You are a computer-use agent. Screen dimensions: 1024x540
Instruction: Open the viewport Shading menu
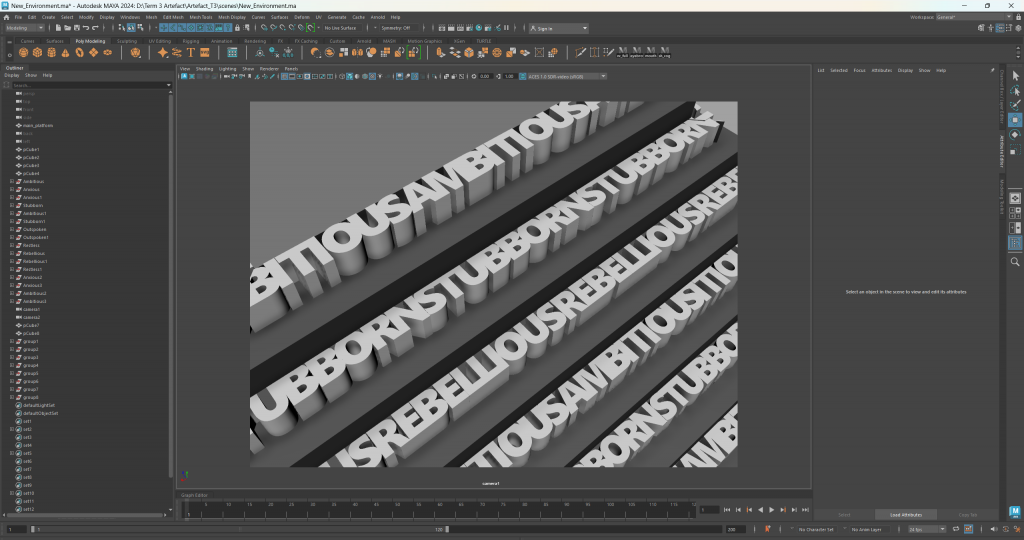[x=204, y=69]
